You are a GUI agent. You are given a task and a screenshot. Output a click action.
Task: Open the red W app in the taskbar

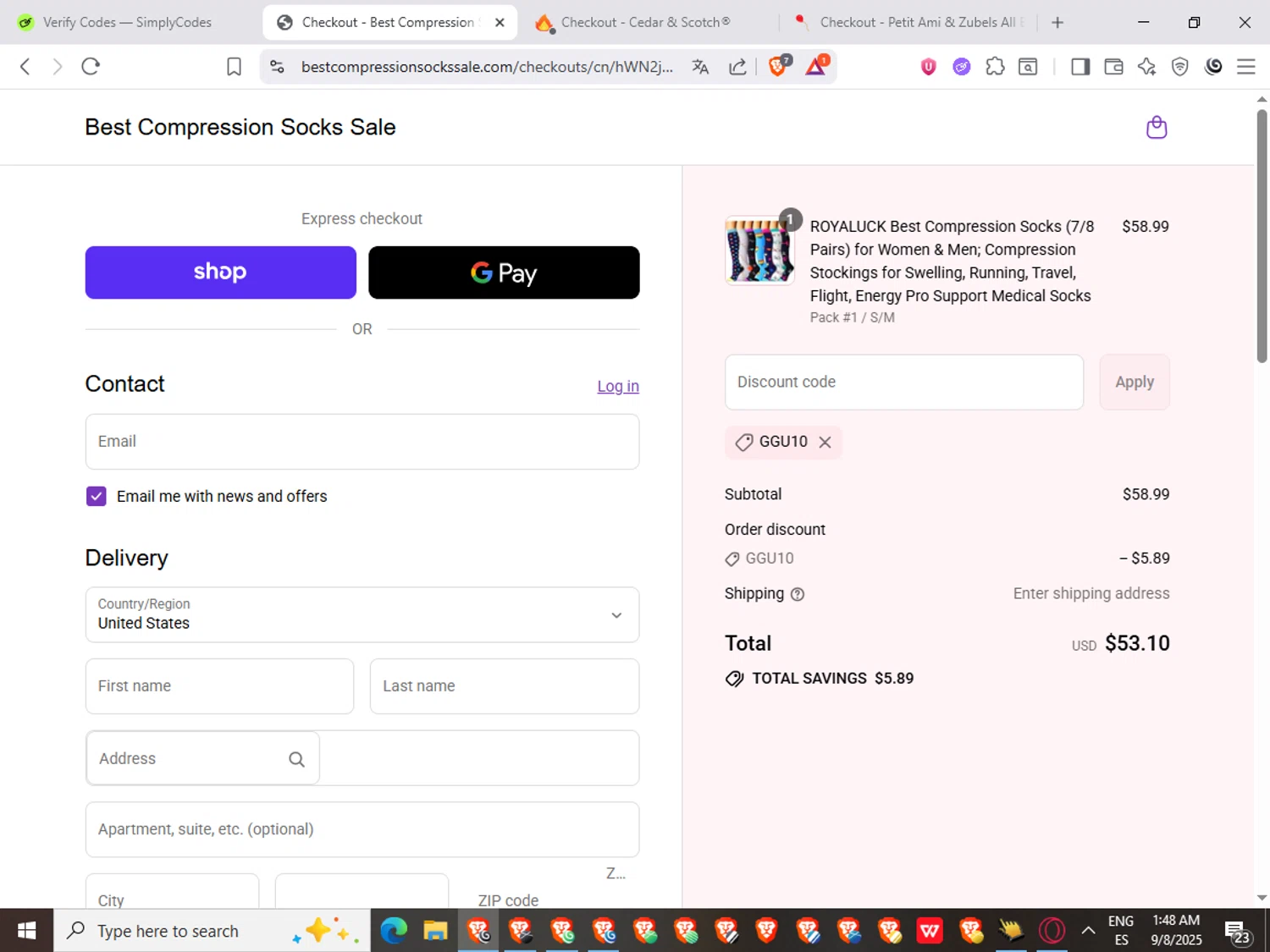929,931
